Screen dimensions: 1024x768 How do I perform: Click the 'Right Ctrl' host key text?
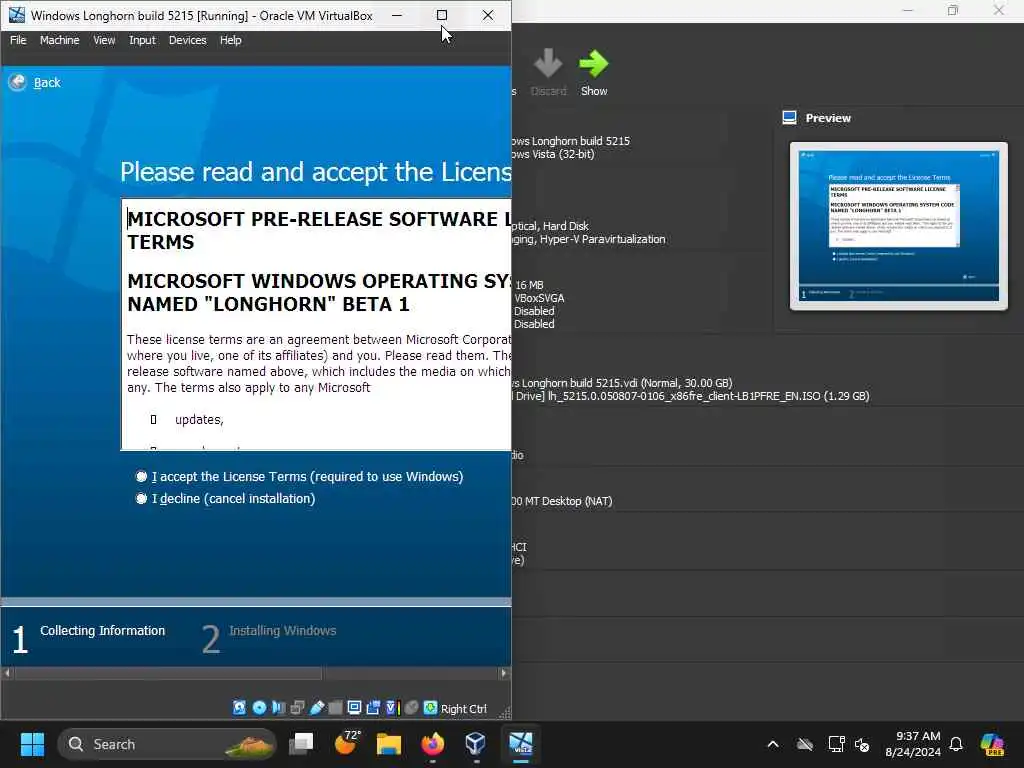464,709
